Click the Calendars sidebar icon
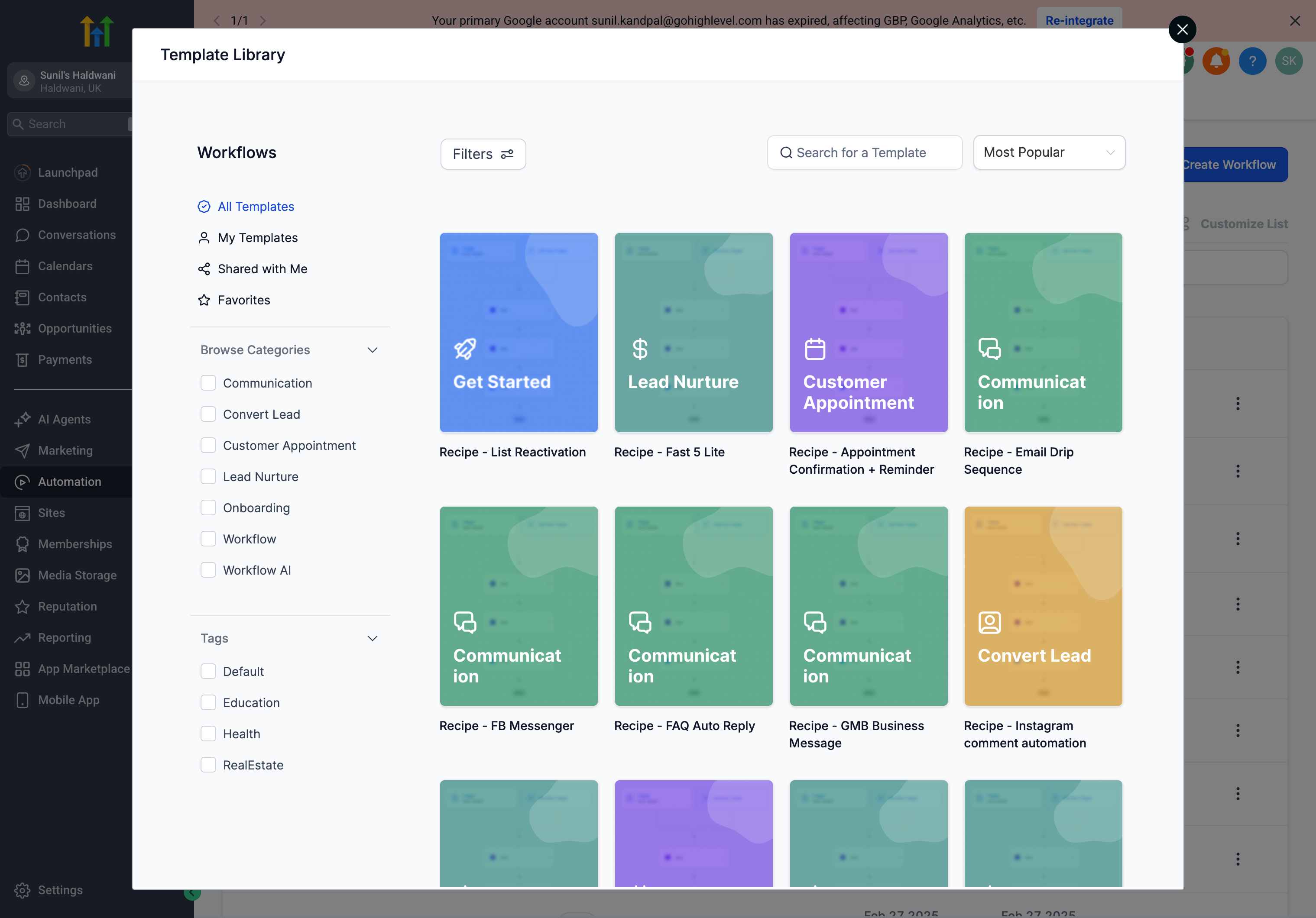 (x=23, y=266)
